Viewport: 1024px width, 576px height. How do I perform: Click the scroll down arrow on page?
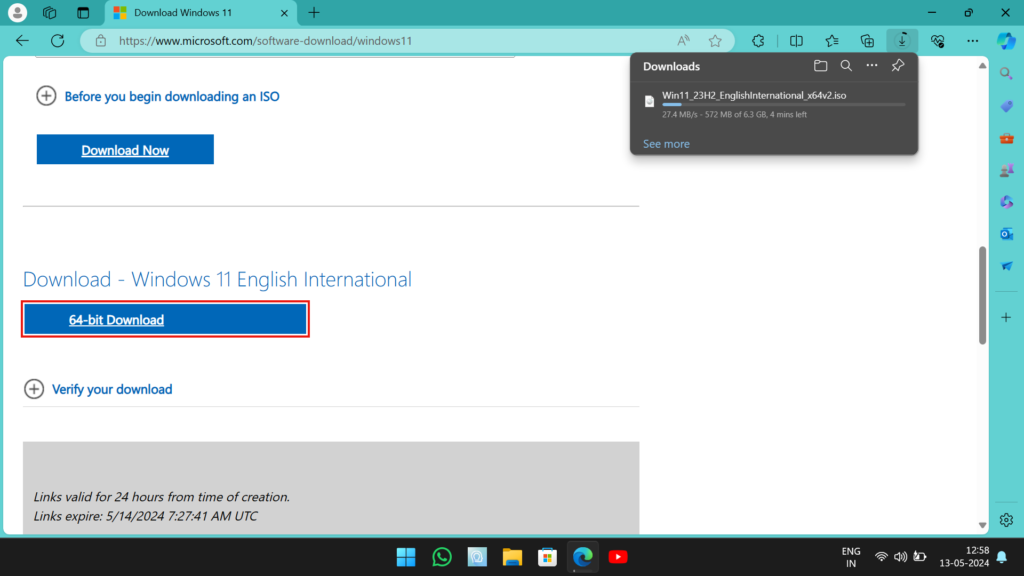click(982, 525)
